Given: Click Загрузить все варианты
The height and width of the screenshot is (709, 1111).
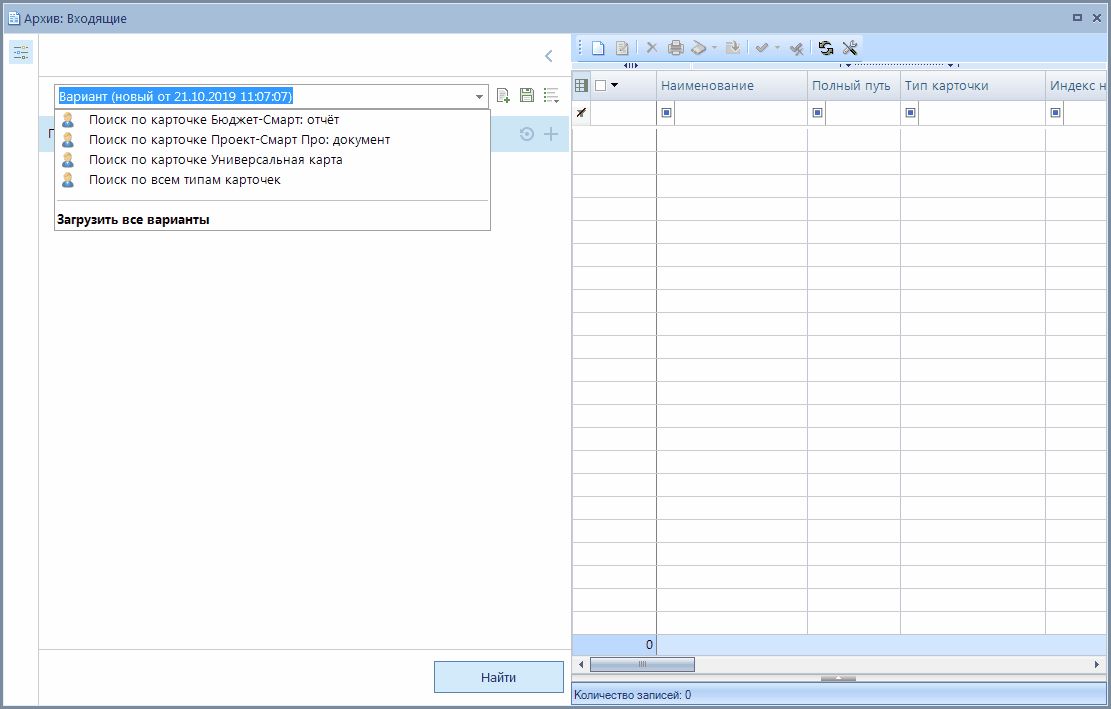Looking at the screenshot, I should click(133, 219).
